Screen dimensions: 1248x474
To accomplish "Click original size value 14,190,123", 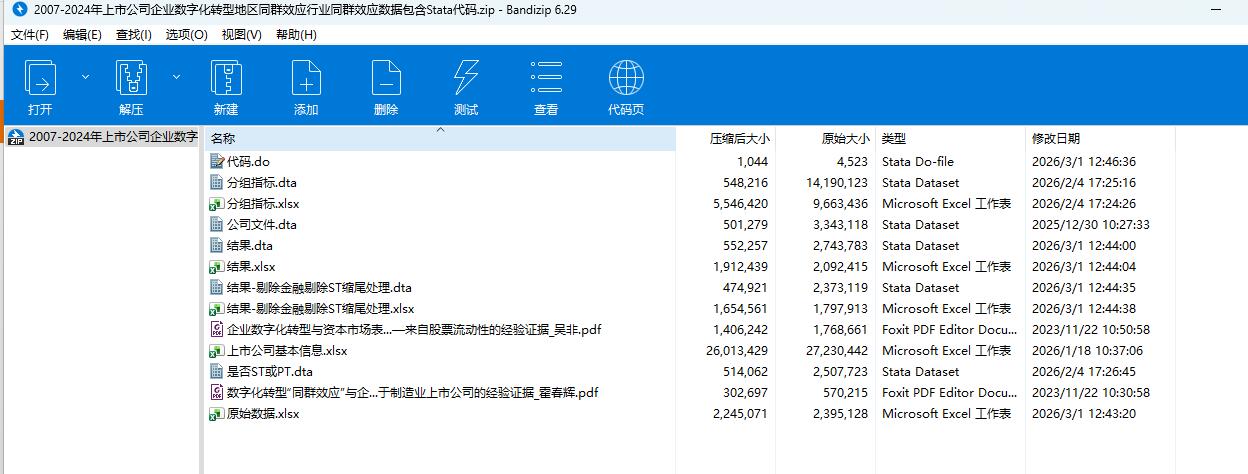I will tap(837, 182).
